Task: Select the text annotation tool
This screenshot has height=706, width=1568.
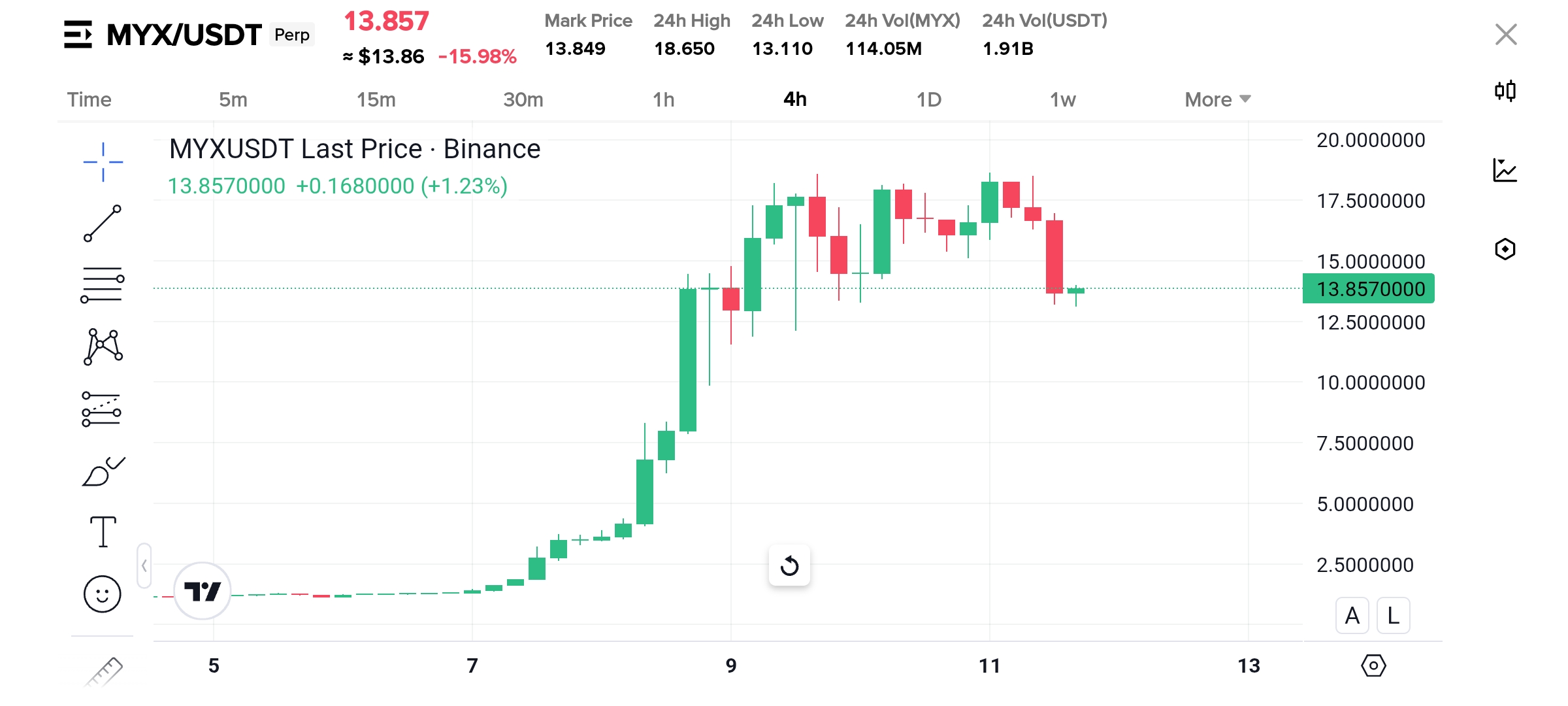Action: (x=103, y=531)
